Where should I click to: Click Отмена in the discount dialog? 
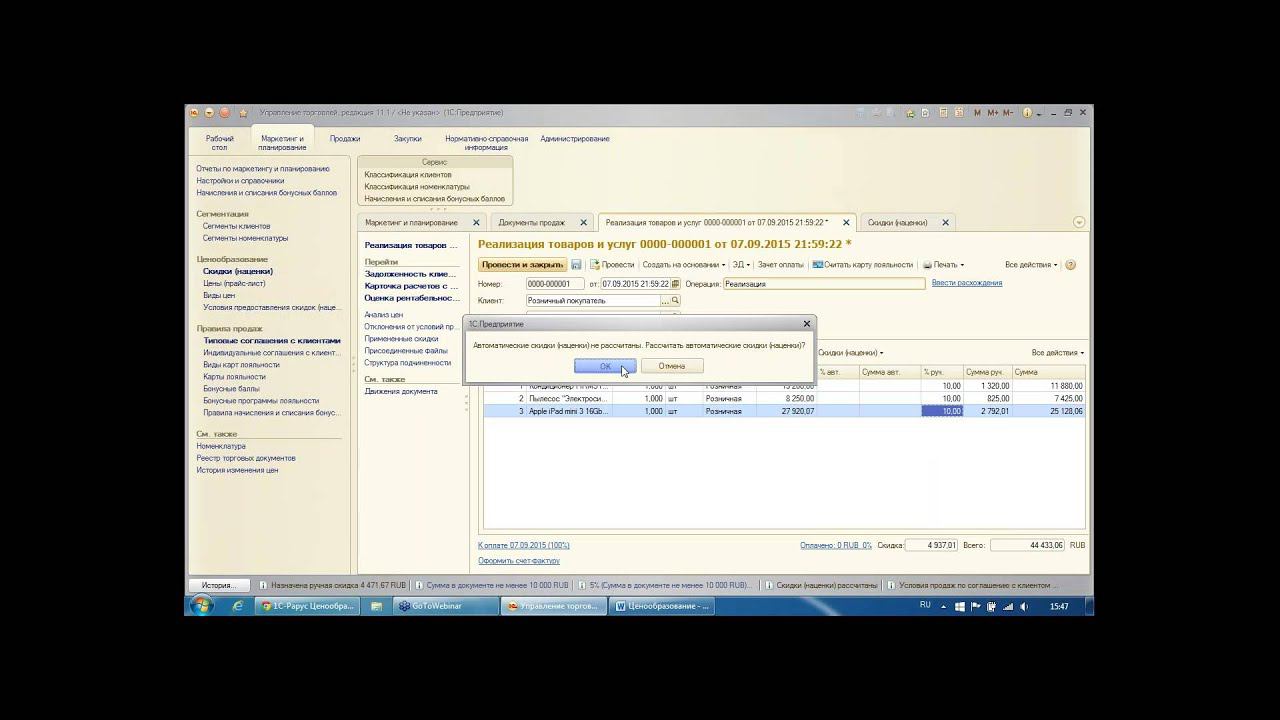pyautogui.click(x=672, y=366)
